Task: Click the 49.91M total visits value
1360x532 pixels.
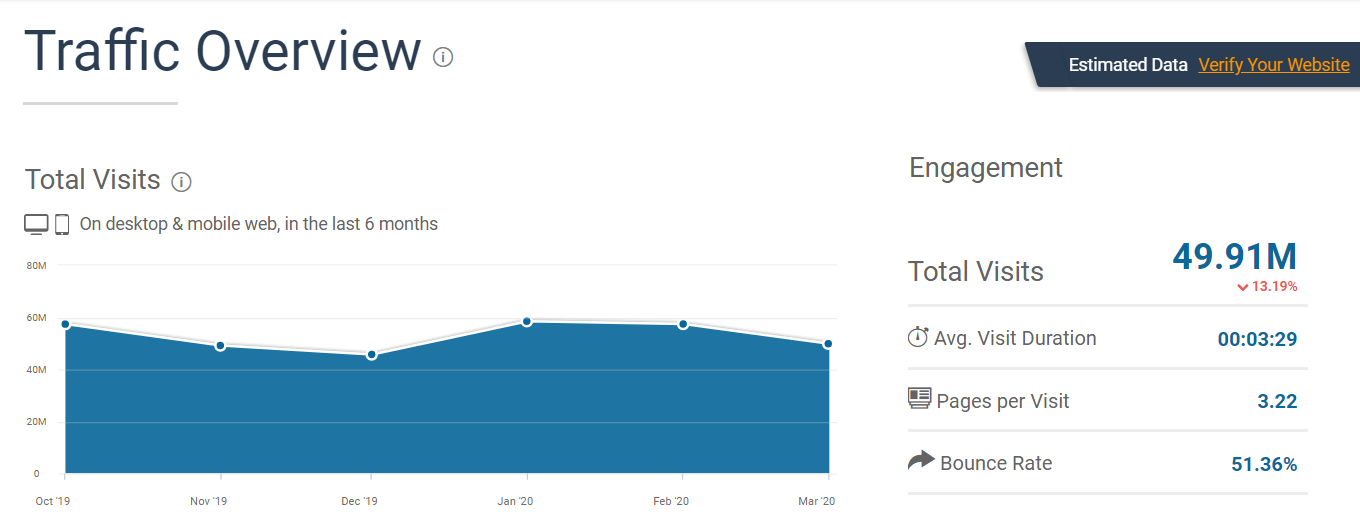Action: coord(1235,257)
